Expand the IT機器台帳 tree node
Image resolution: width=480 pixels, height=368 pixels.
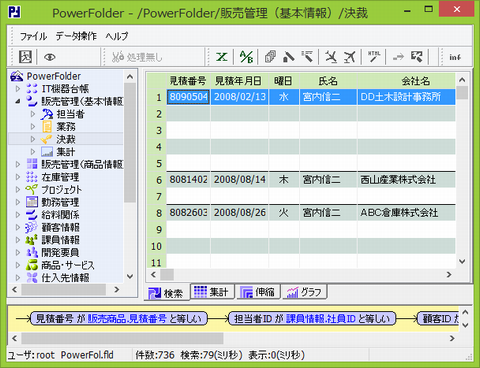point(18,89)
